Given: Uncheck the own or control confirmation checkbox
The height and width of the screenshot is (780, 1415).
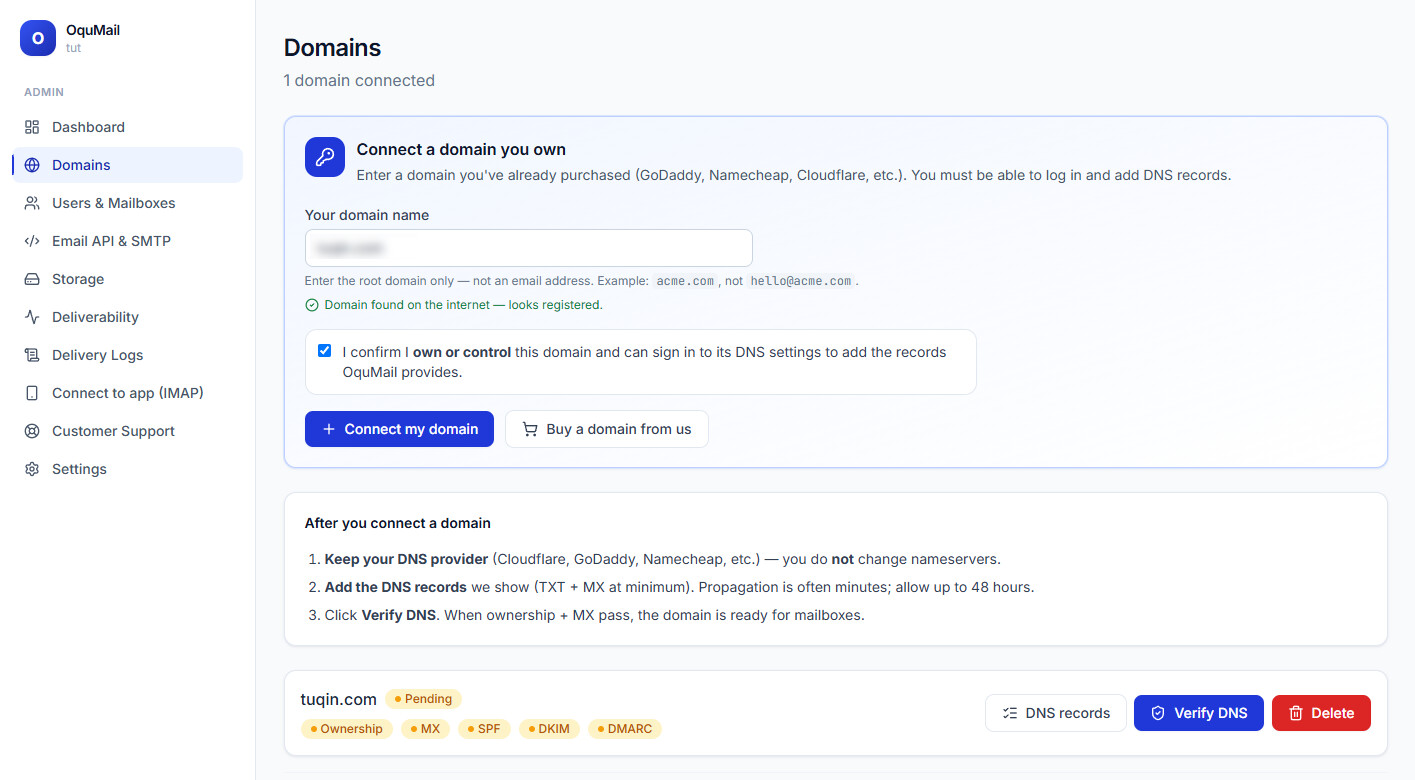Looking at the screenshot, I should pyautogui.click(x=324, y=351).
